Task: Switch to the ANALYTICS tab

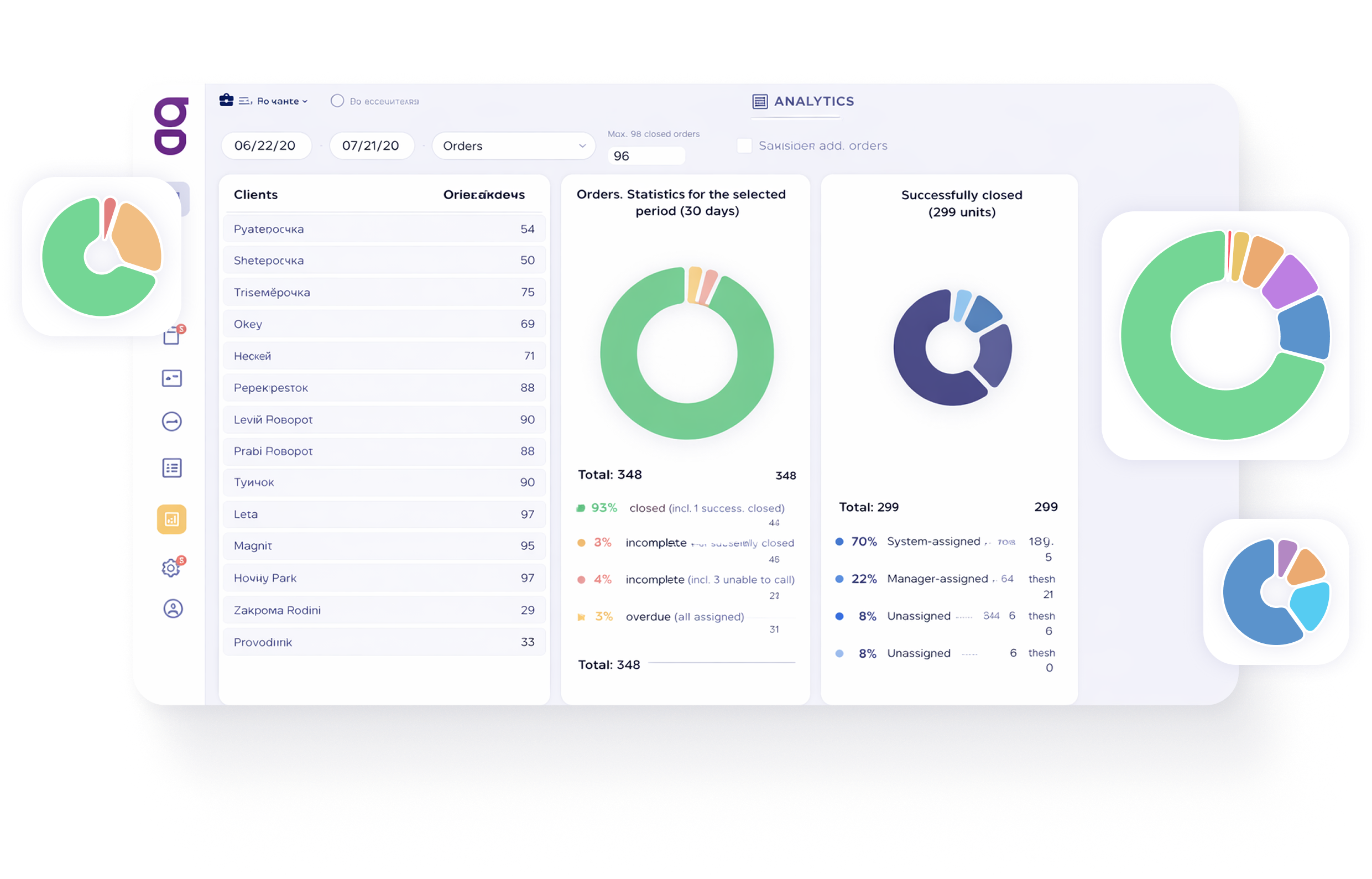Action: [803, 102]
